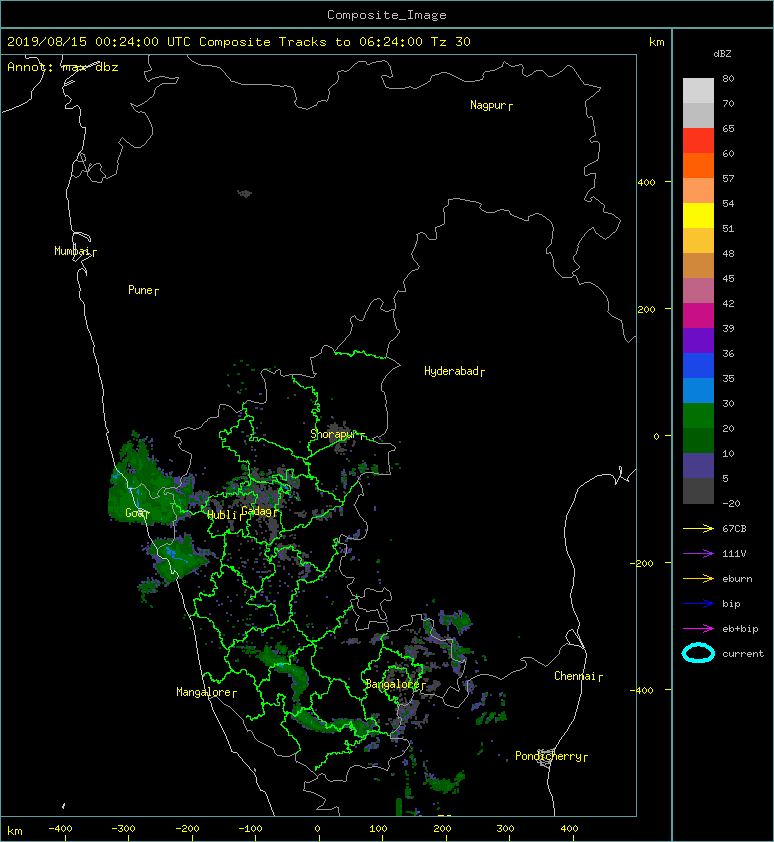Click the eb+bip magenta arrow legend icon
Screen dimensions: 774x842
click(x=698, y=628)
